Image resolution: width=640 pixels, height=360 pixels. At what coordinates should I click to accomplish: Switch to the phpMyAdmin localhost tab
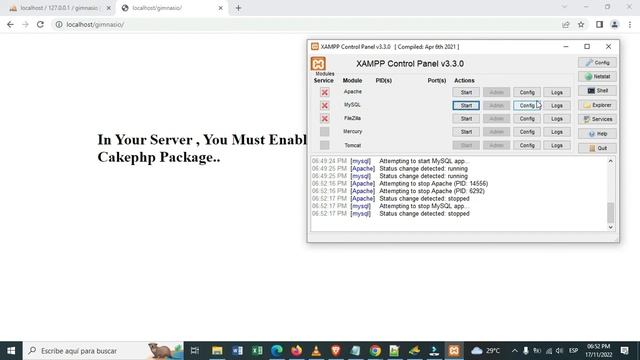tap(59, 8)
